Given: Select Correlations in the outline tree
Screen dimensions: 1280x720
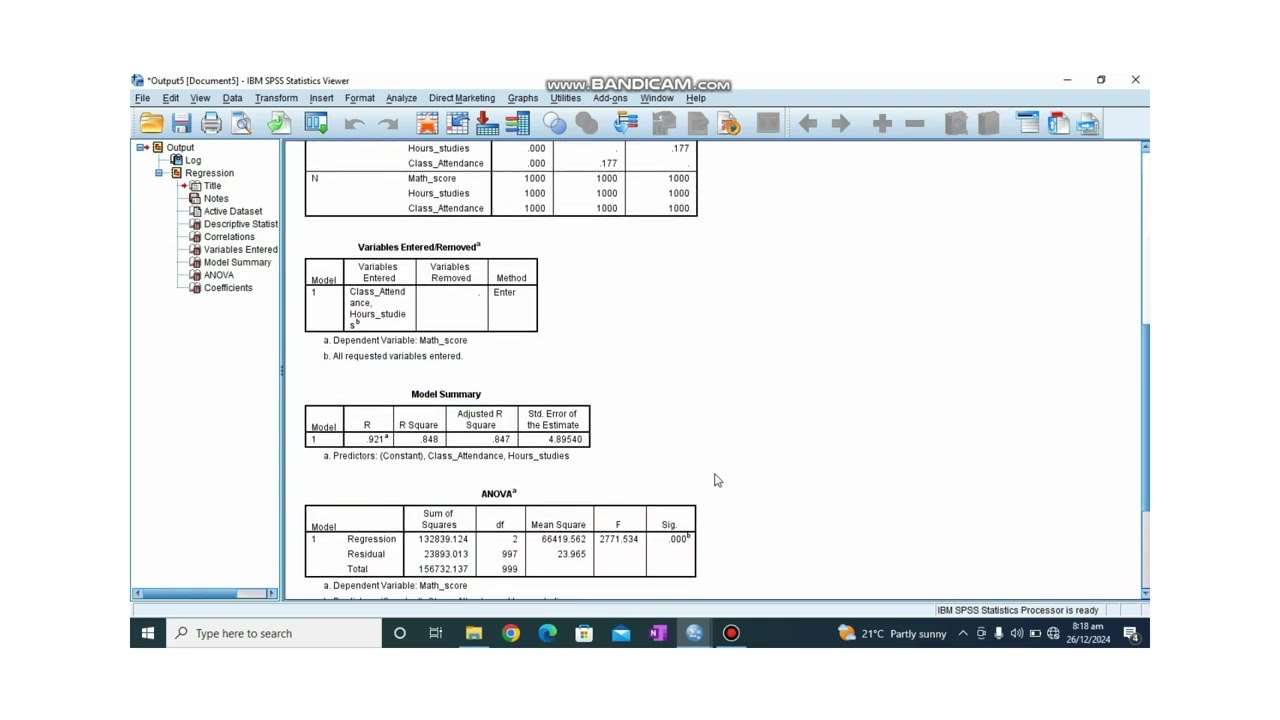Looking at the screenshot, I should [x=229, y=237].
